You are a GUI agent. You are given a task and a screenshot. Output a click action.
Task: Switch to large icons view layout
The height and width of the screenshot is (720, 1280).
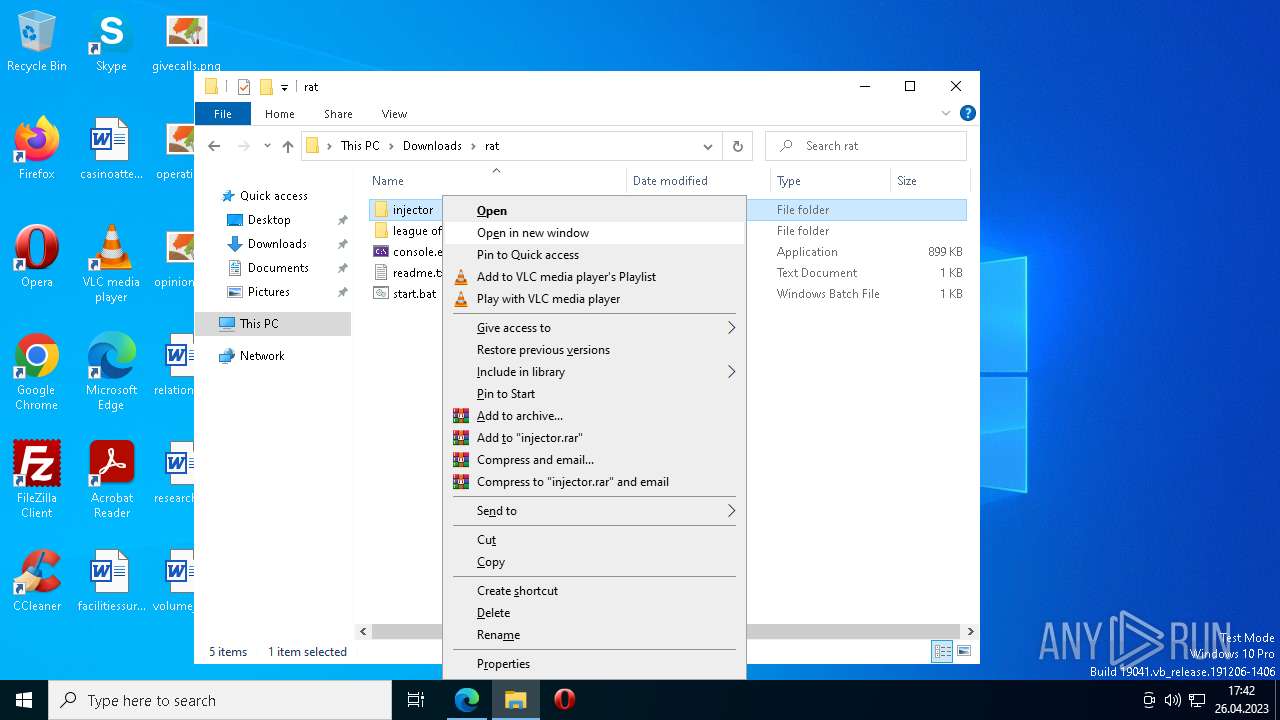click(x=964, y=651)
